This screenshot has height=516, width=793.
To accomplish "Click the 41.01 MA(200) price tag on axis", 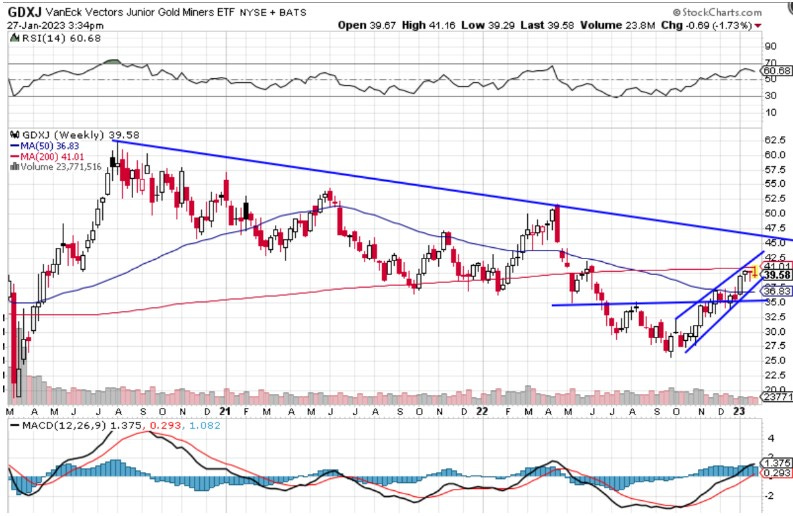I will [x=777, y=267].
